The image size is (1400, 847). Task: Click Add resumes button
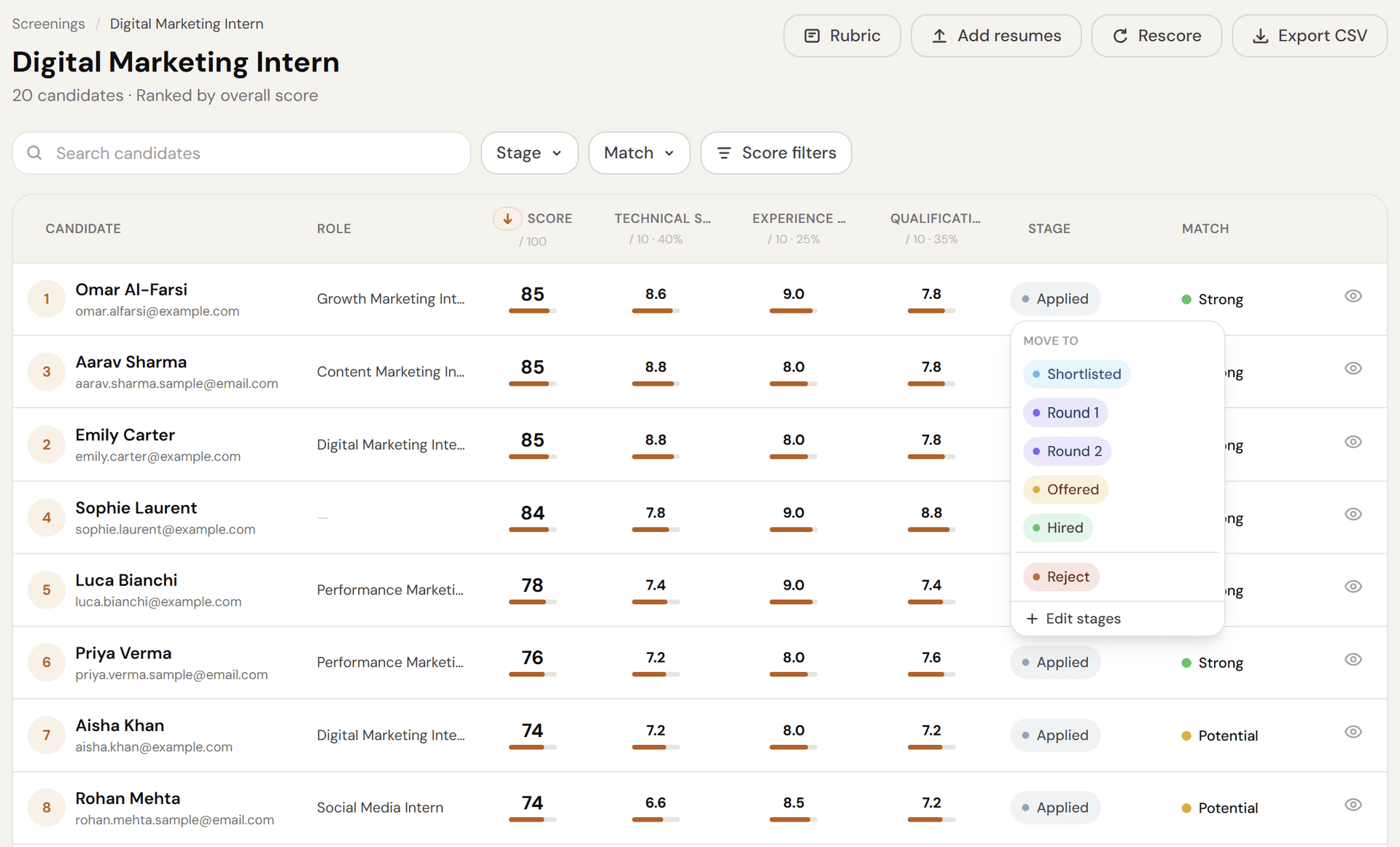pyautogui.click(x=996, y=36)
